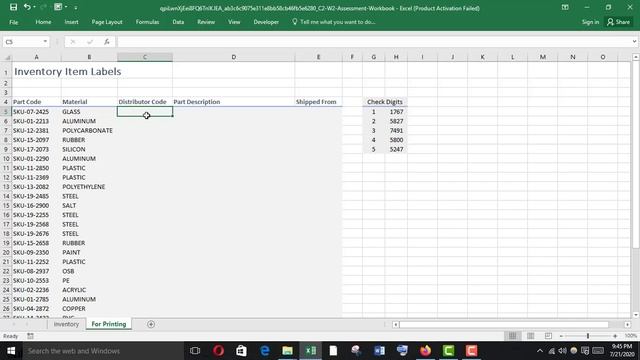
Task: Click the check digit value 7491
Action: [396, 131]
